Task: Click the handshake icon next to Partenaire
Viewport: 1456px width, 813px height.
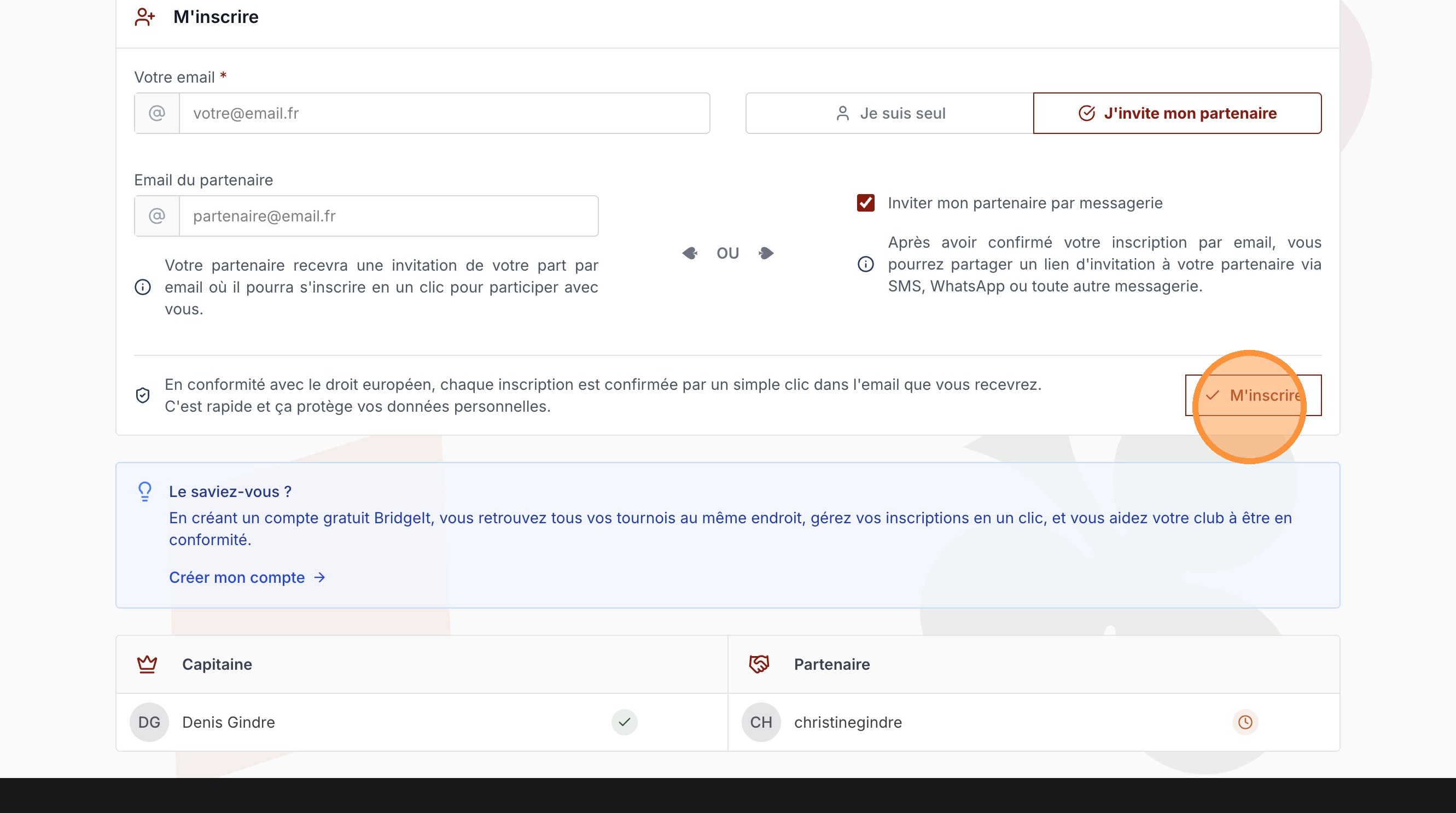Action: [x=759, y=664]
